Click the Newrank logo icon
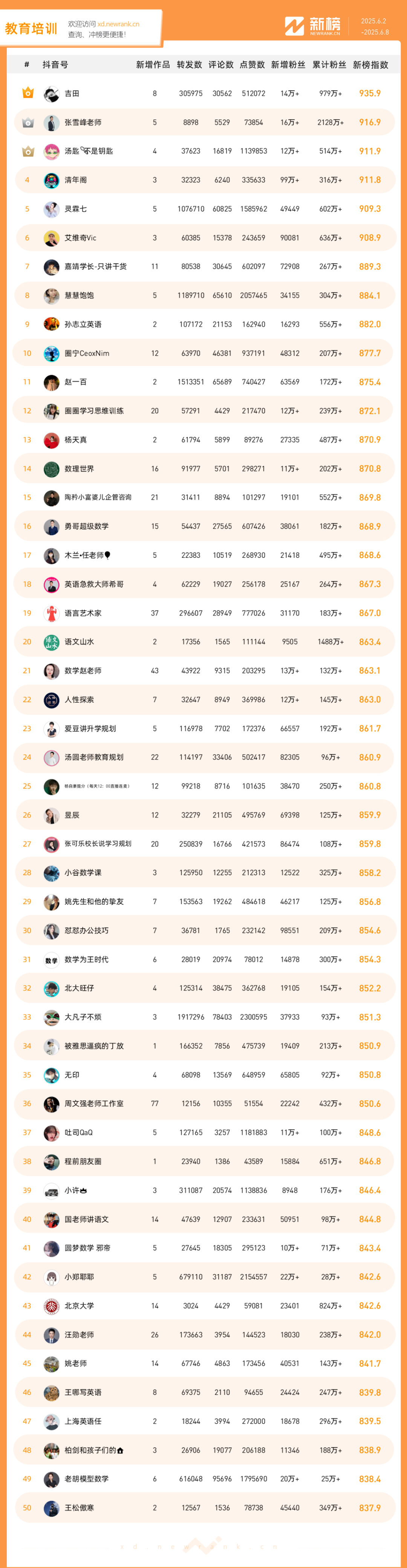Viewport: 407px width, 1568px height. point(294,26)
